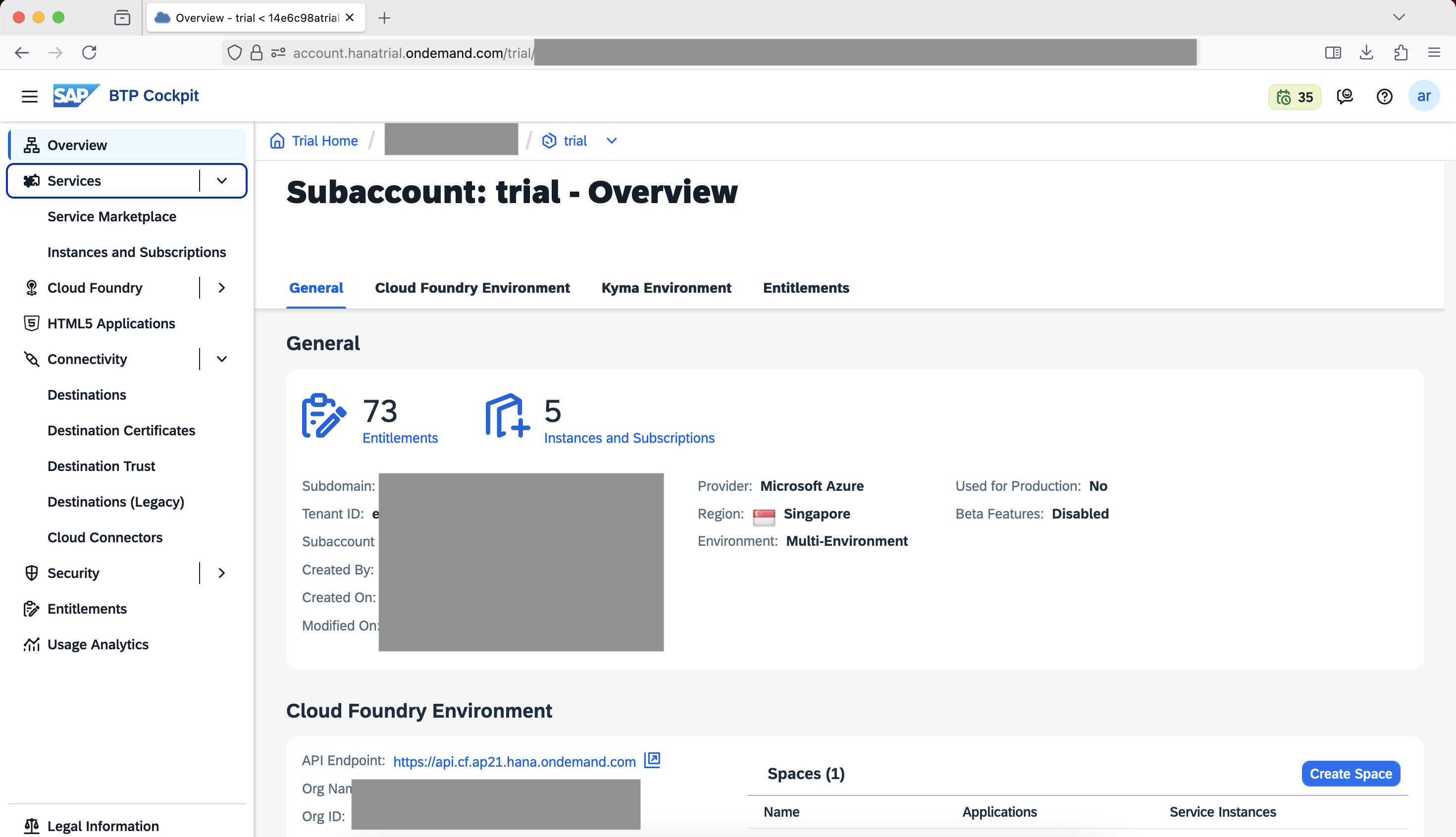Open Destinations (Legacy)
Viewport: 1456px width, 837px height.
(115, 502)
